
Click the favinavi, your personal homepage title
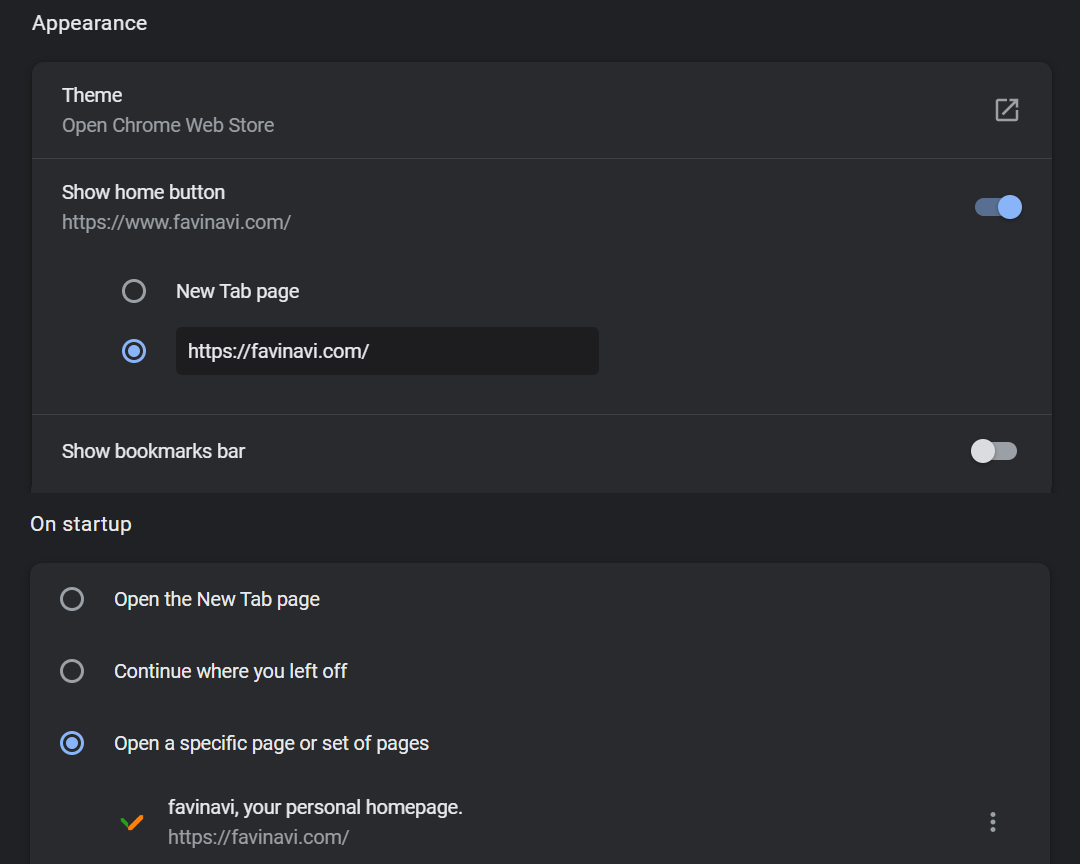pyautogui.click(x=315, y=807)
